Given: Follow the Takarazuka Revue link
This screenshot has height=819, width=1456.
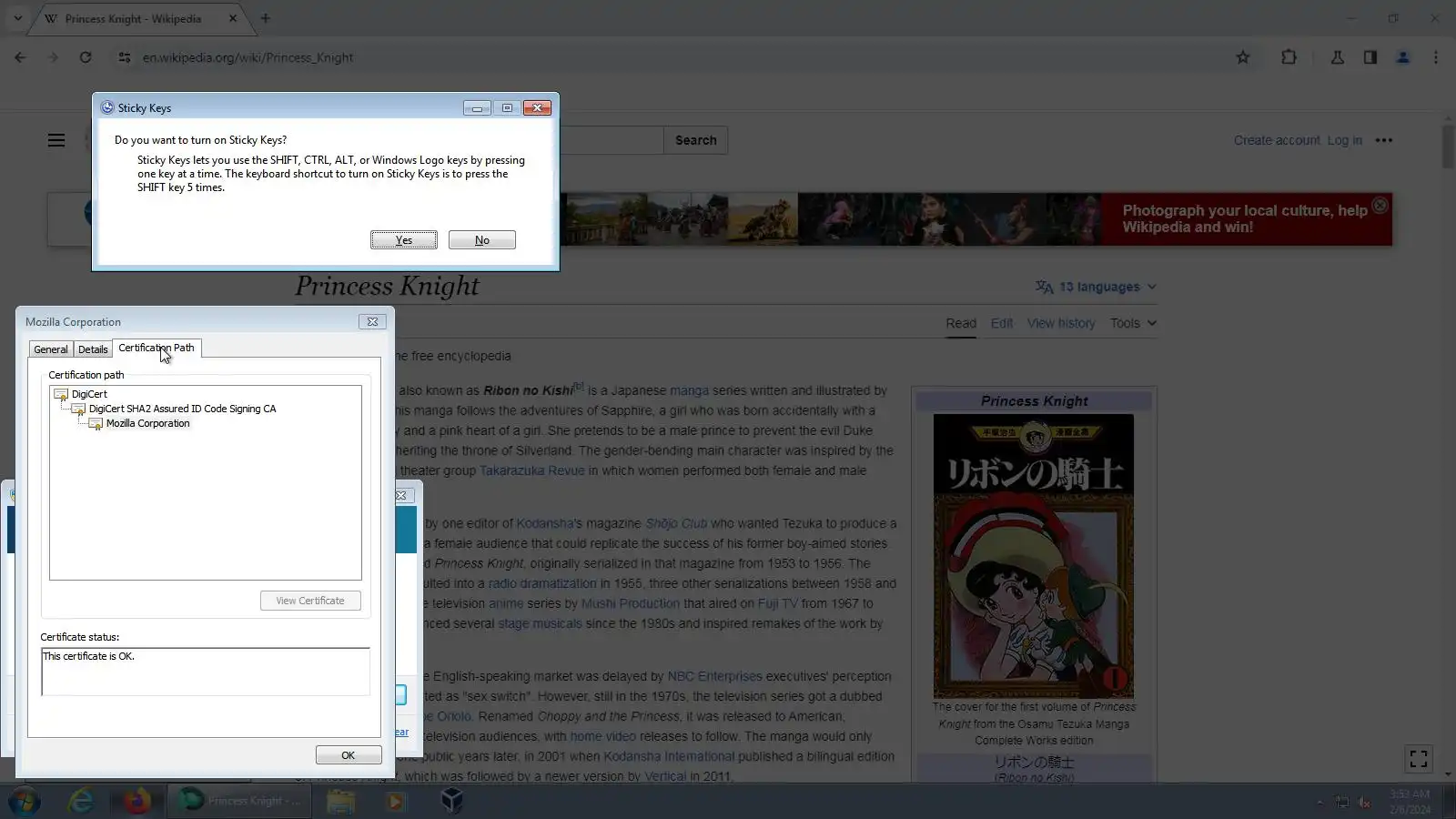Looking at the screenshot, I should click(532, 470).
